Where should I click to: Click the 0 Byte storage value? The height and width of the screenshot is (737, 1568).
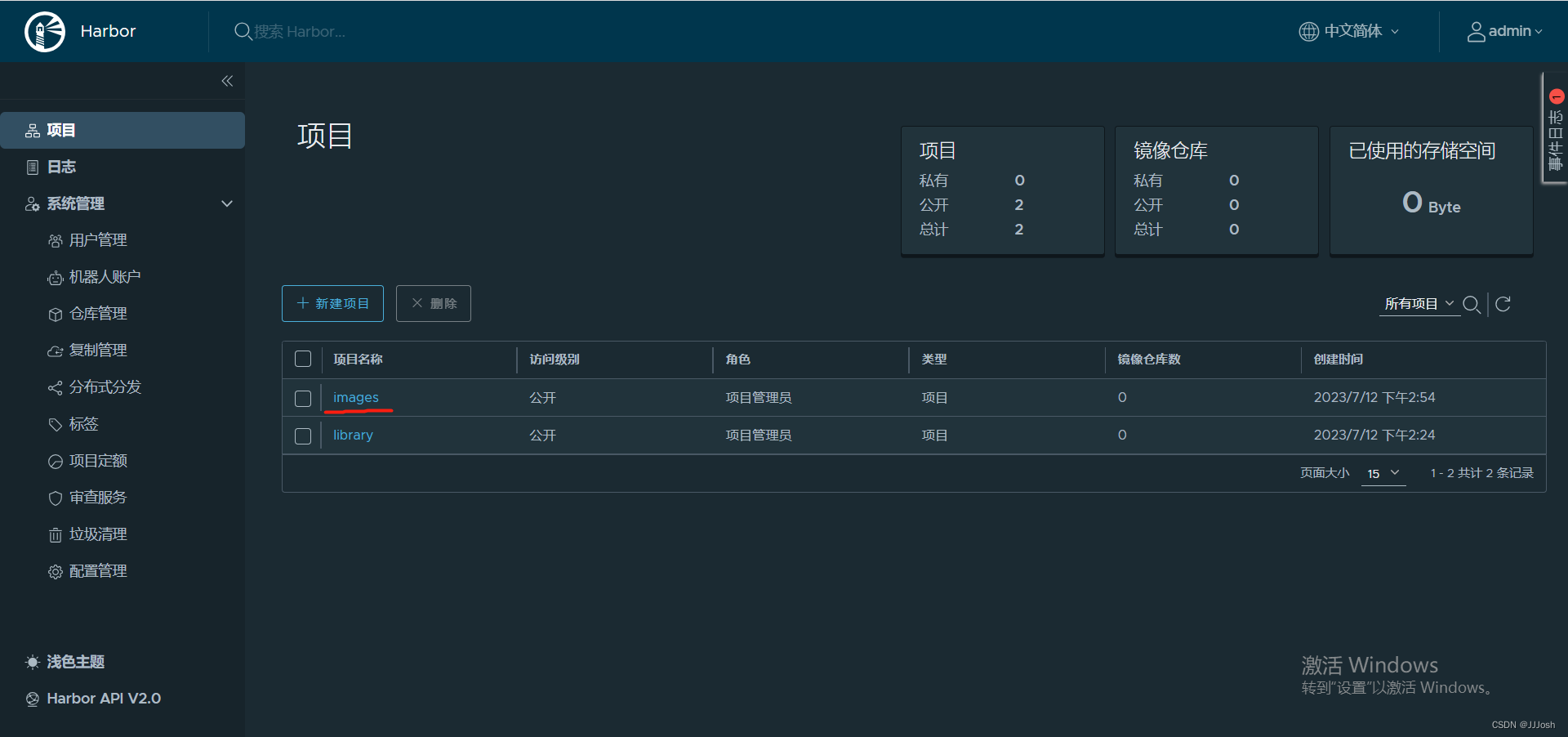pyautogui.click(x=1432, y=203)
